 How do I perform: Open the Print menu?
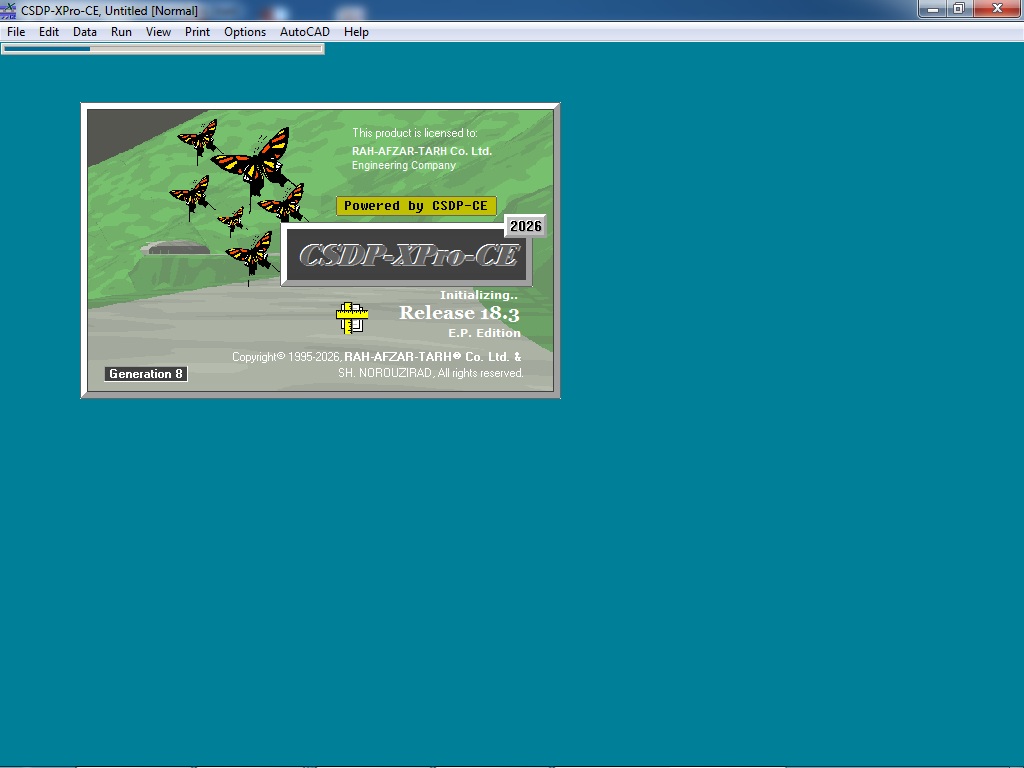(x=197, y=32)
